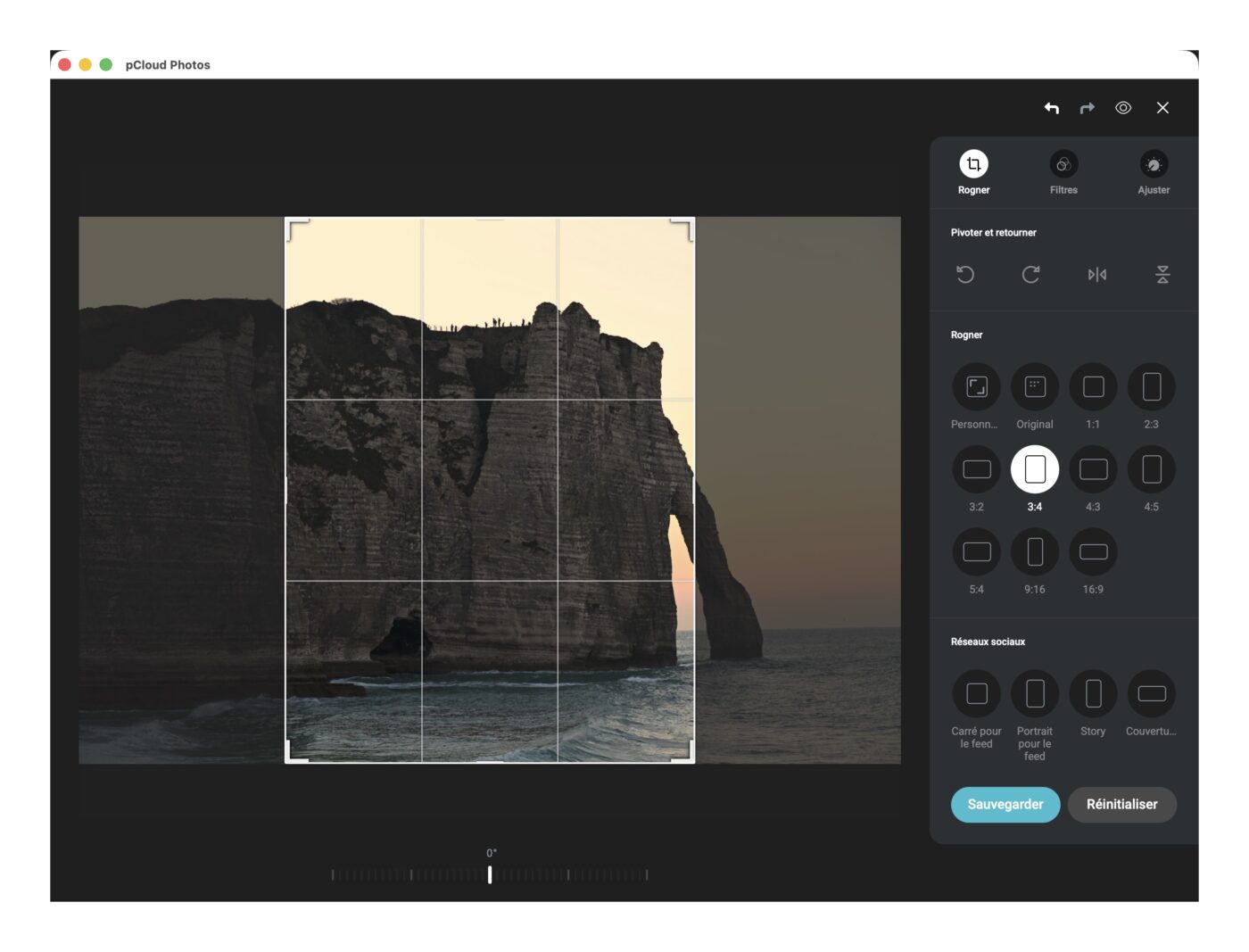Flip the image vertically
1249x952 pixels.
coord(1162,275)
